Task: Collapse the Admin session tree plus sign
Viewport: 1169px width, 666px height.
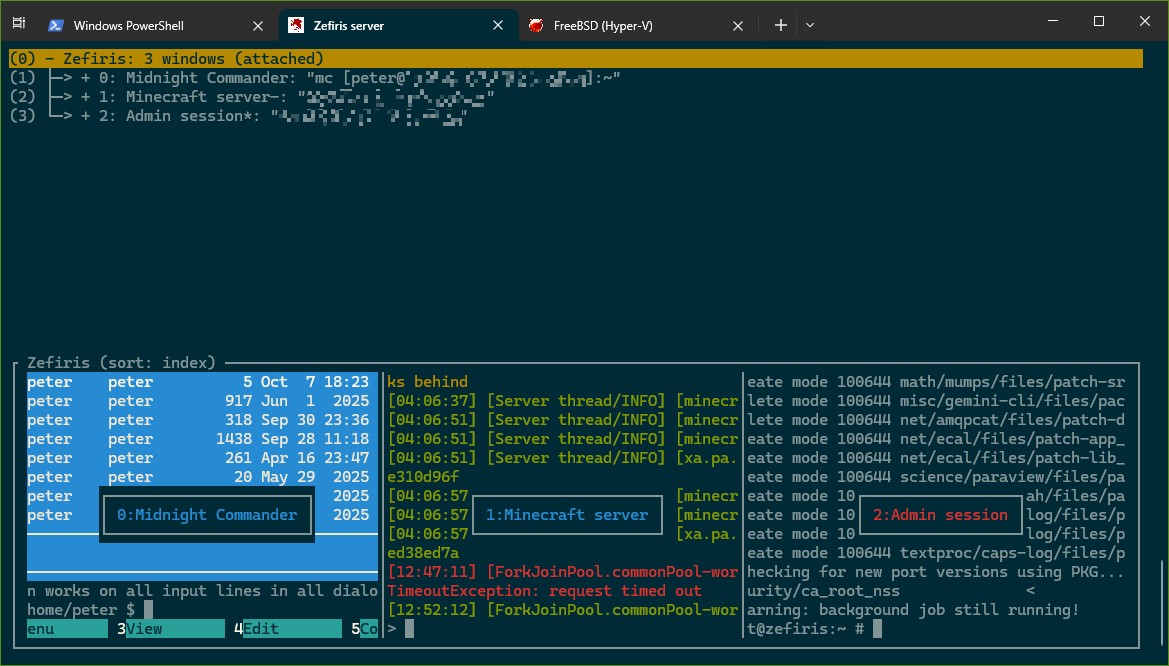Action: pos(86,116)
